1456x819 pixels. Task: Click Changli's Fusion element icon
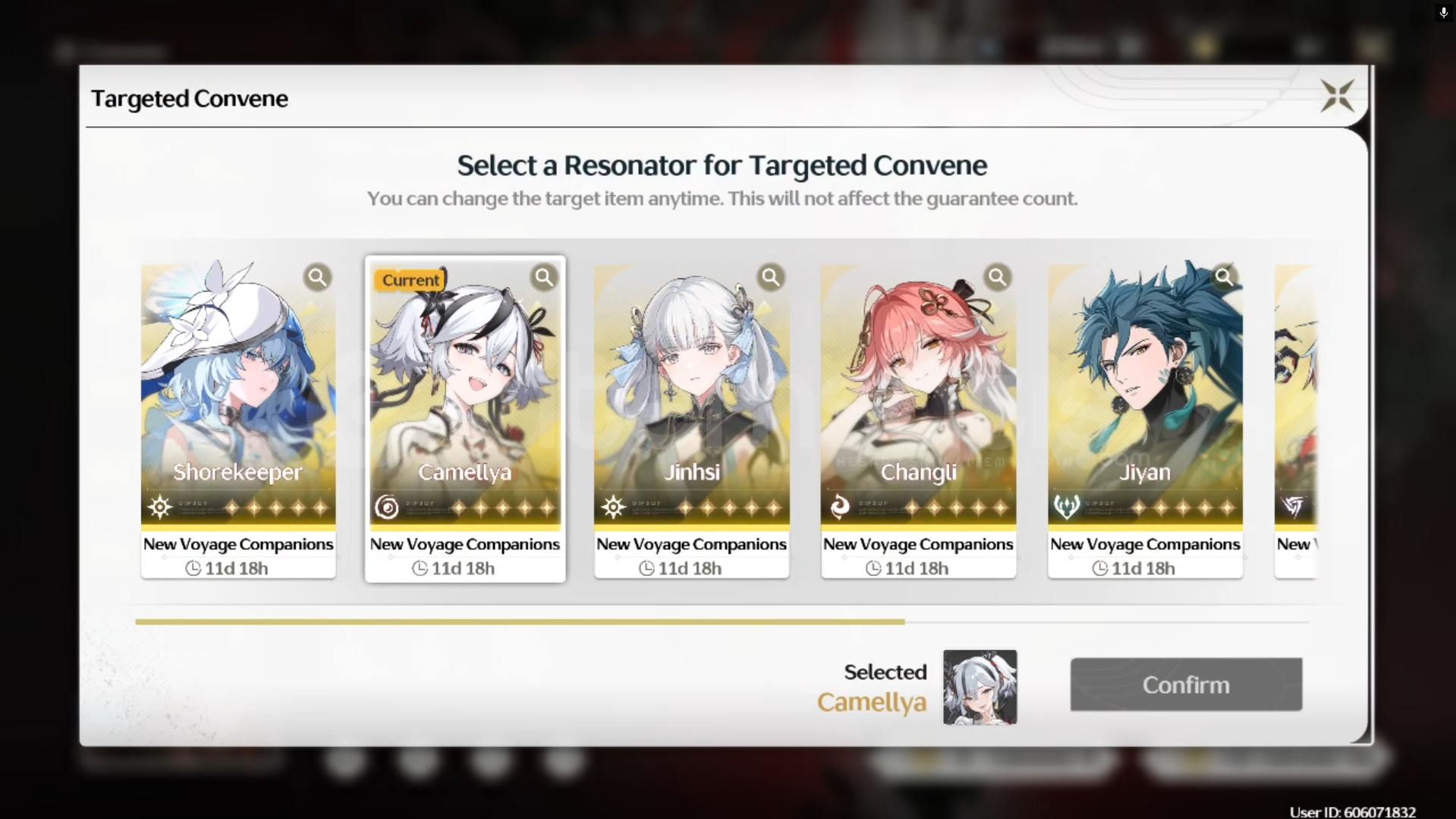click(840, 506)
